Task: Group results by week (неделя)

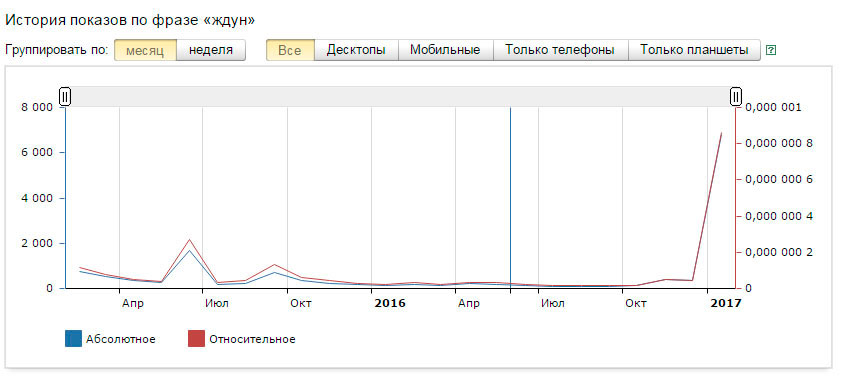Action: (211, 50)
